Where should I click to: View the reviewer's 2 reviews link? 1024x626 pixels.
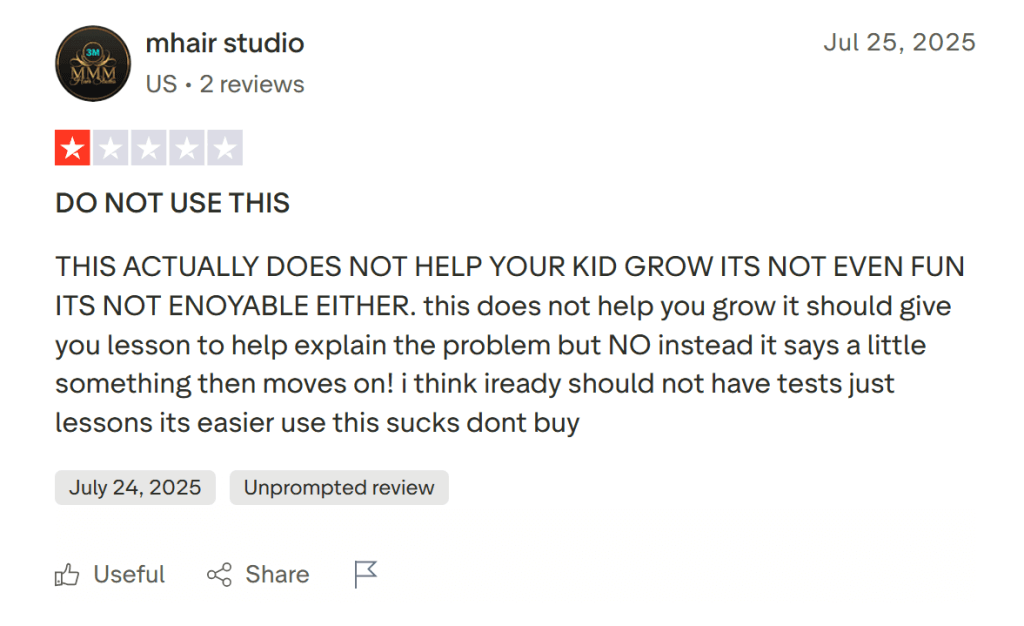pyautogui.click(x=251, y=84)
